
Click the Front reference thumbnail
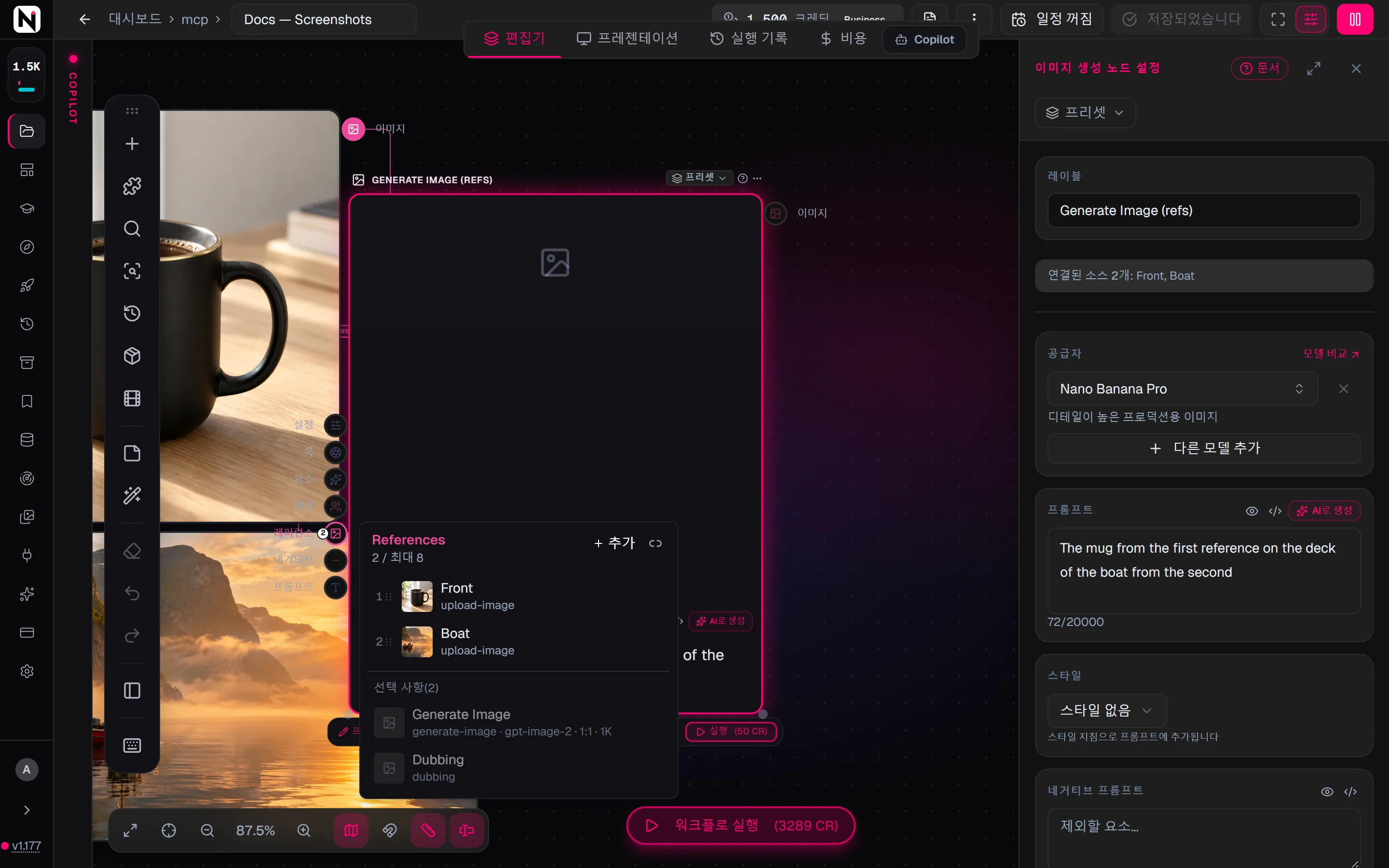pos(417,596)
